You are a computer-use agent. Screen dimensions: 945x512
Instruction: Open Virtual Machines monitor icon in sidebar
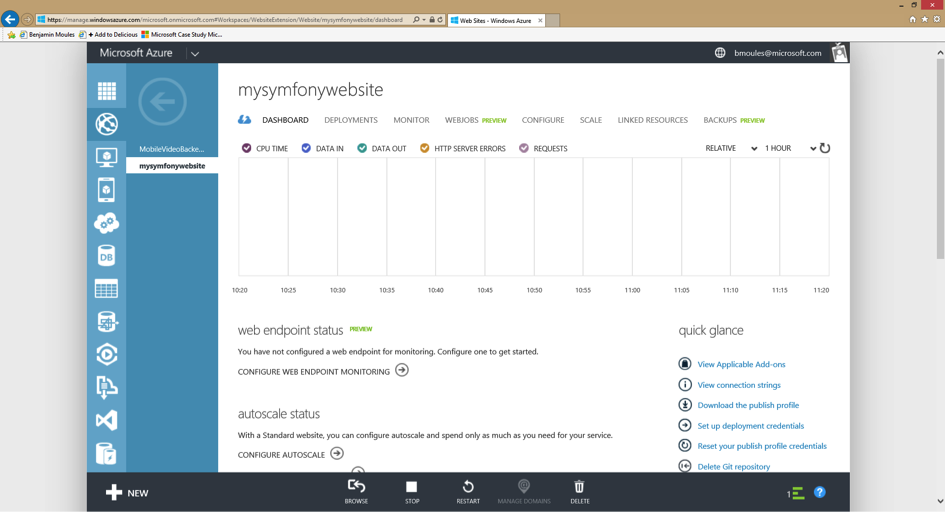click(x=107, y=157)
